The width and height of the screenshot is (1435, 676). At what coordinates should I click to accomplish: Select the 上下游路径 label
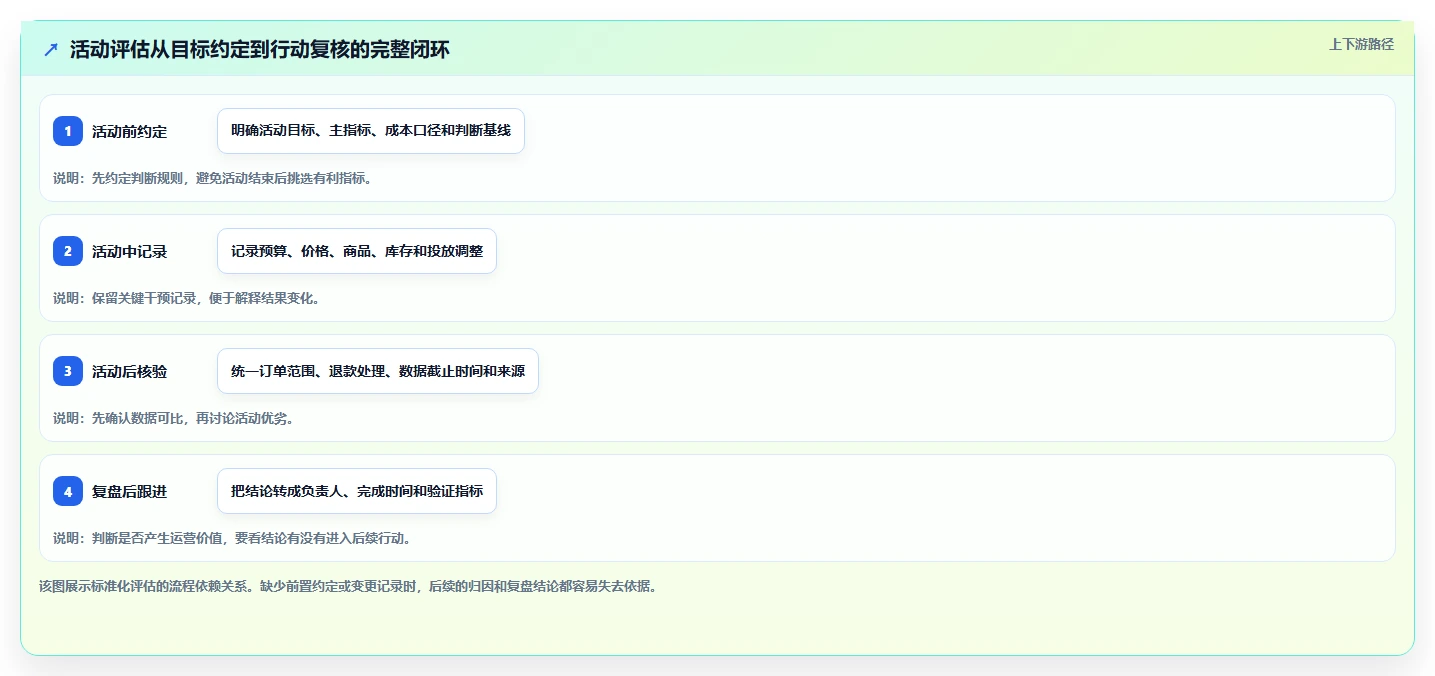point(1361,44)
